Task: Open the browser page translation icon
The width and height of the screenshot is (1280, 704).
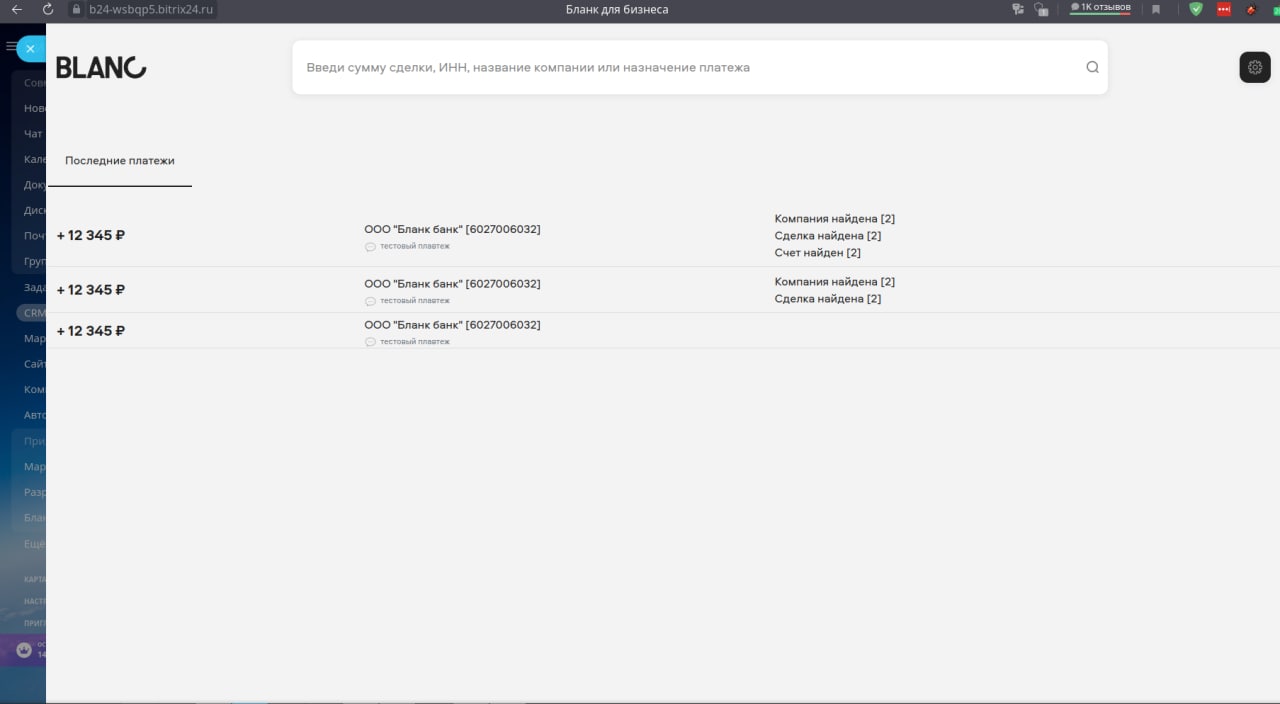Action: 1018,9
